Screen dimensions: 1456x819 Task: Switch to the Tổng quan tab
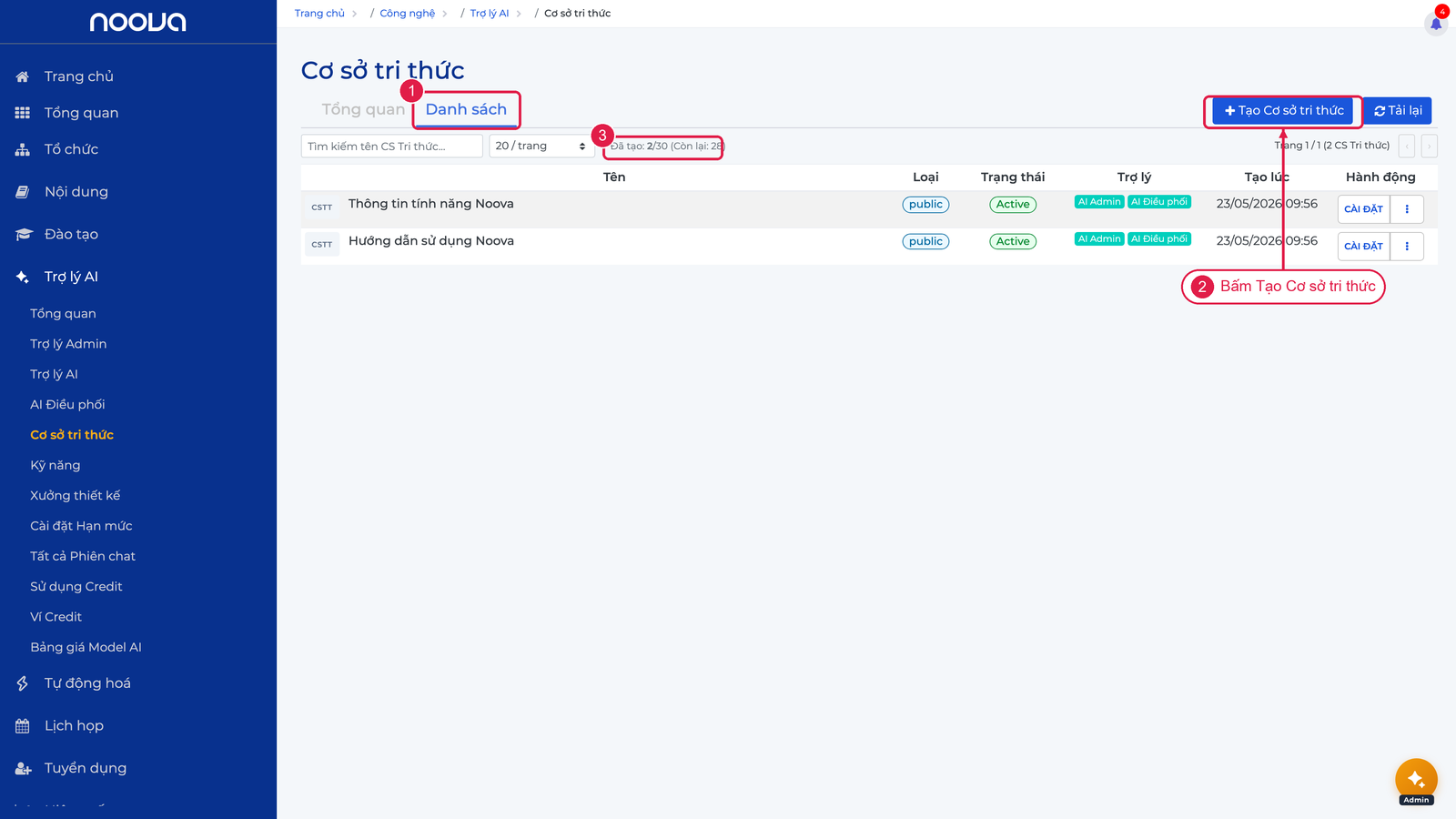pyautogui.click(x=363, y=109)
